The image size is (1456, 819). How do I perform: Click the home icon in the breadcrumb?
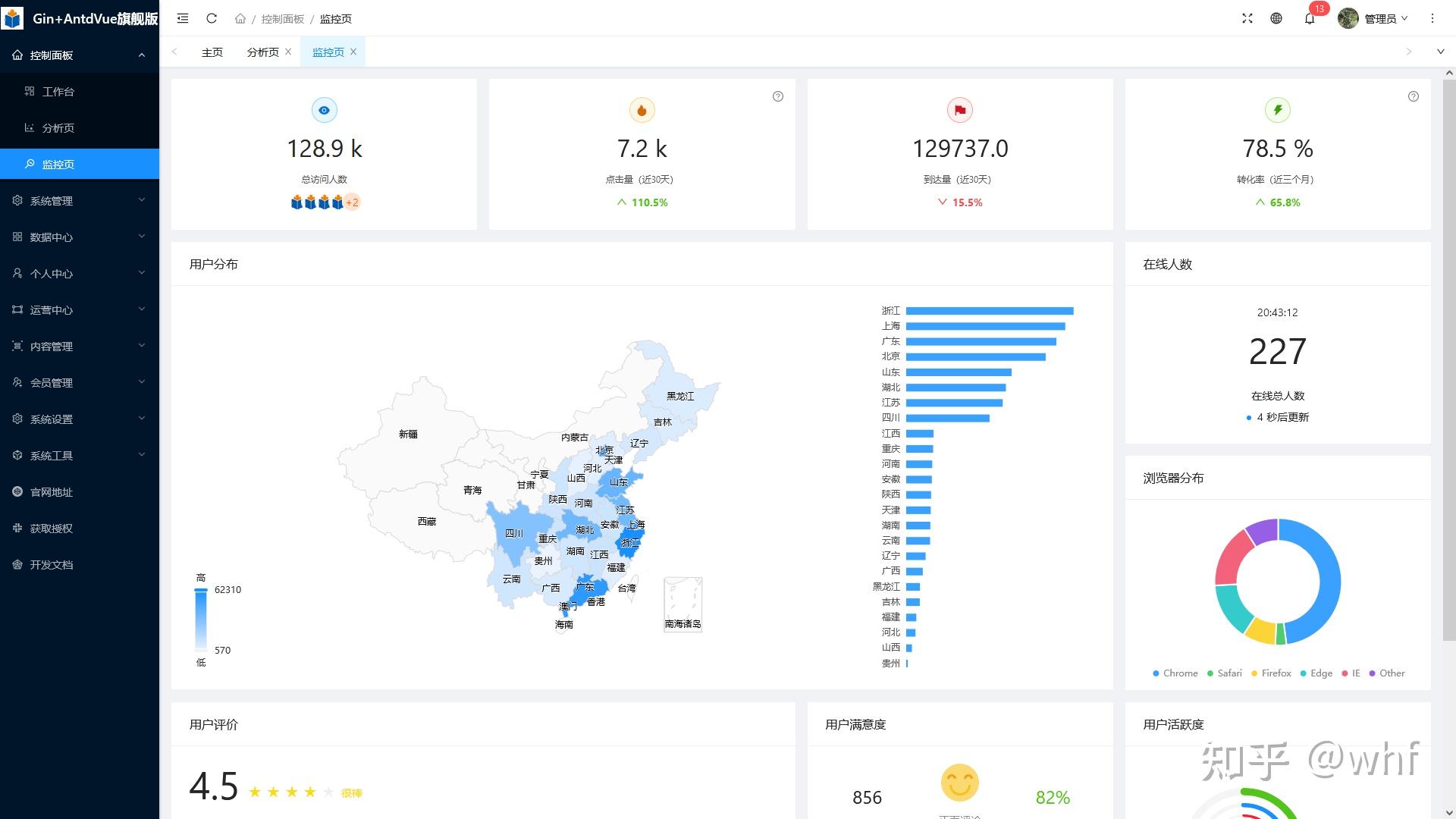[x=240, y=18]
